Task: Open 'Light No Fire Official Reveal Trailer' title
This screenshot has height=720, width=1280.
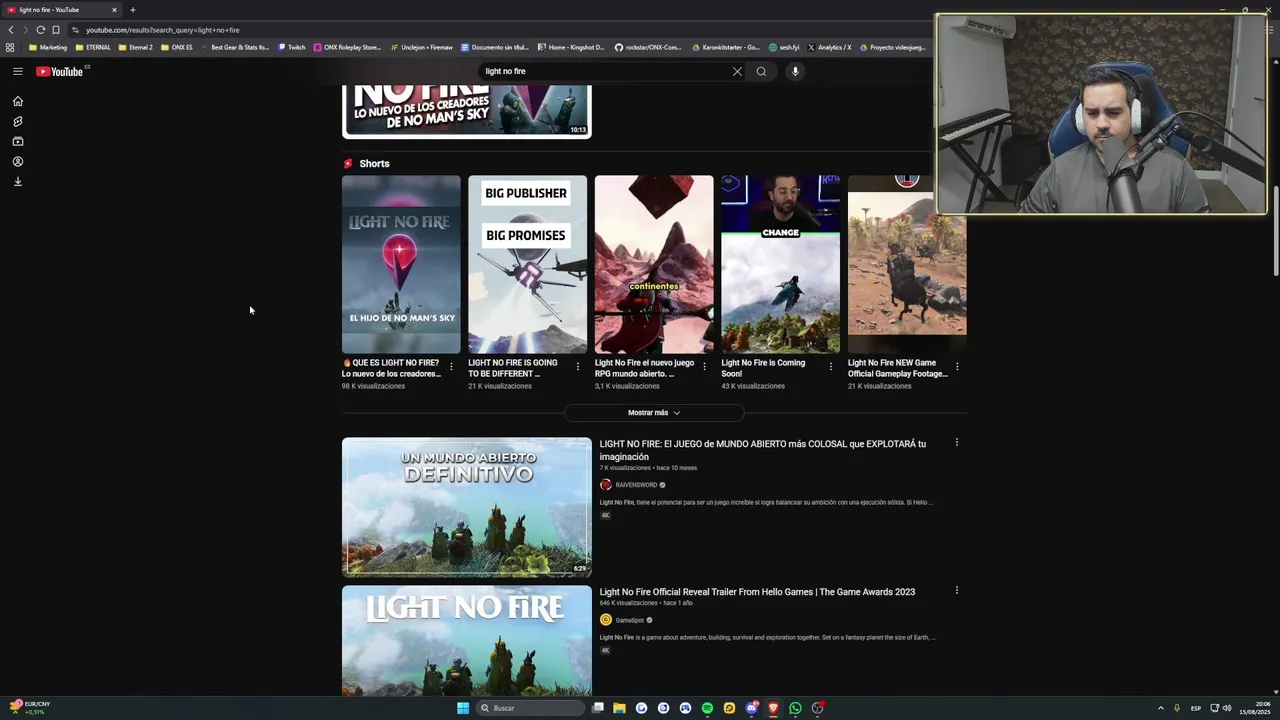Action: pos(757,592)
